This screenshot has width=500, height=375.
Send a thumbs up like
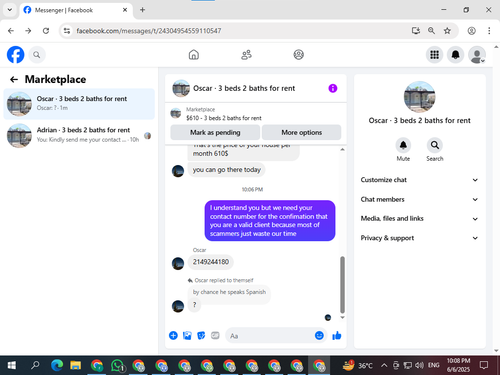point(337,335)
